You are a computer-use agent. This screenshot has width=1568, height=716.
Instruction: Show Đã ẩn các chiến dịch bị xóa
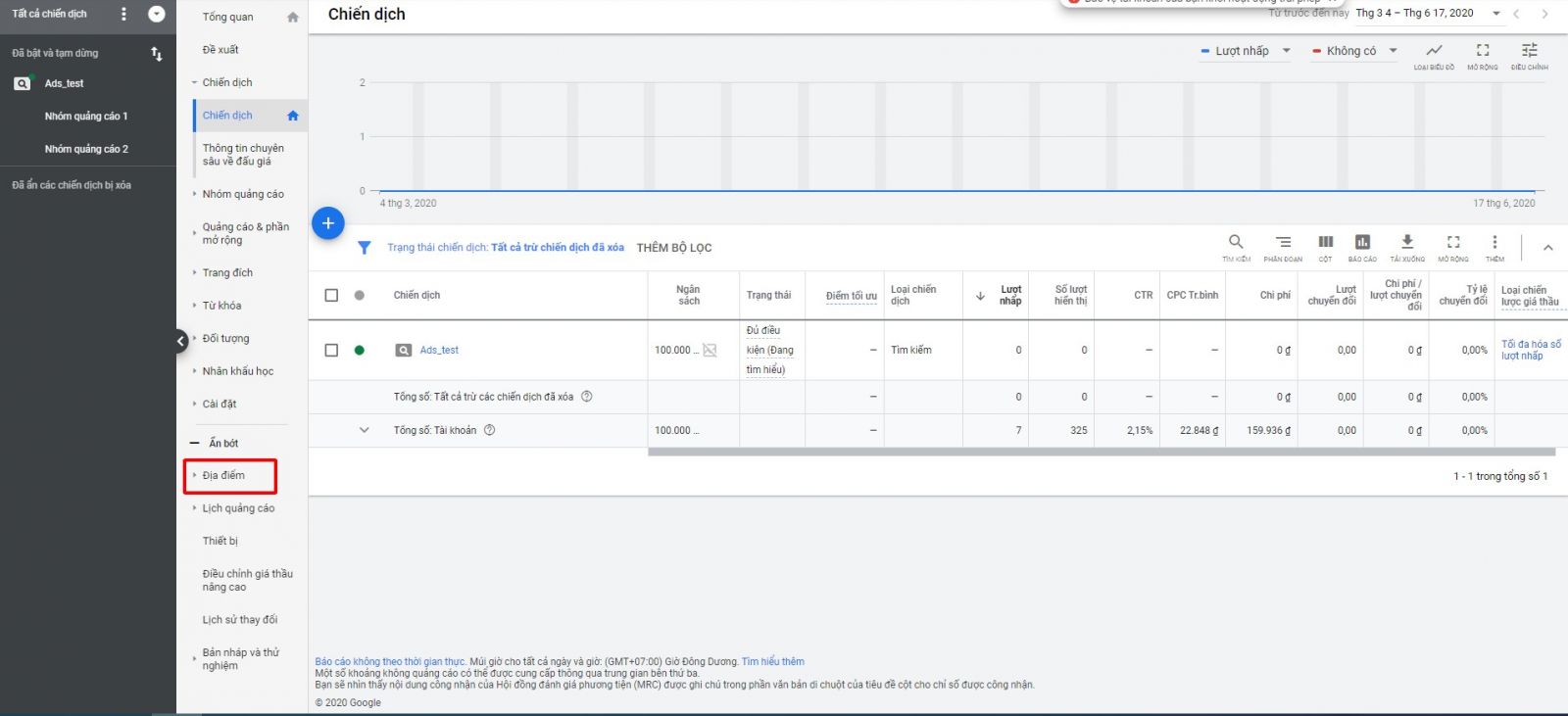(72, 185)
